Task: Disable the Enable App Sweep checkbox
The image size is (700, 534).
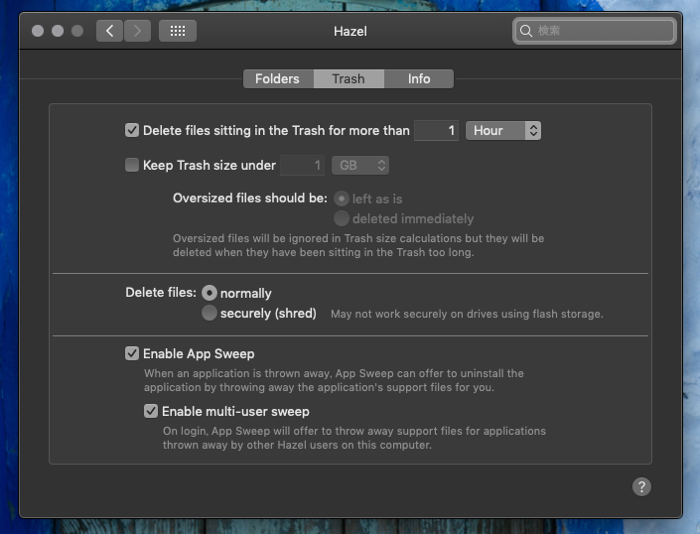Action: point(132,353)
